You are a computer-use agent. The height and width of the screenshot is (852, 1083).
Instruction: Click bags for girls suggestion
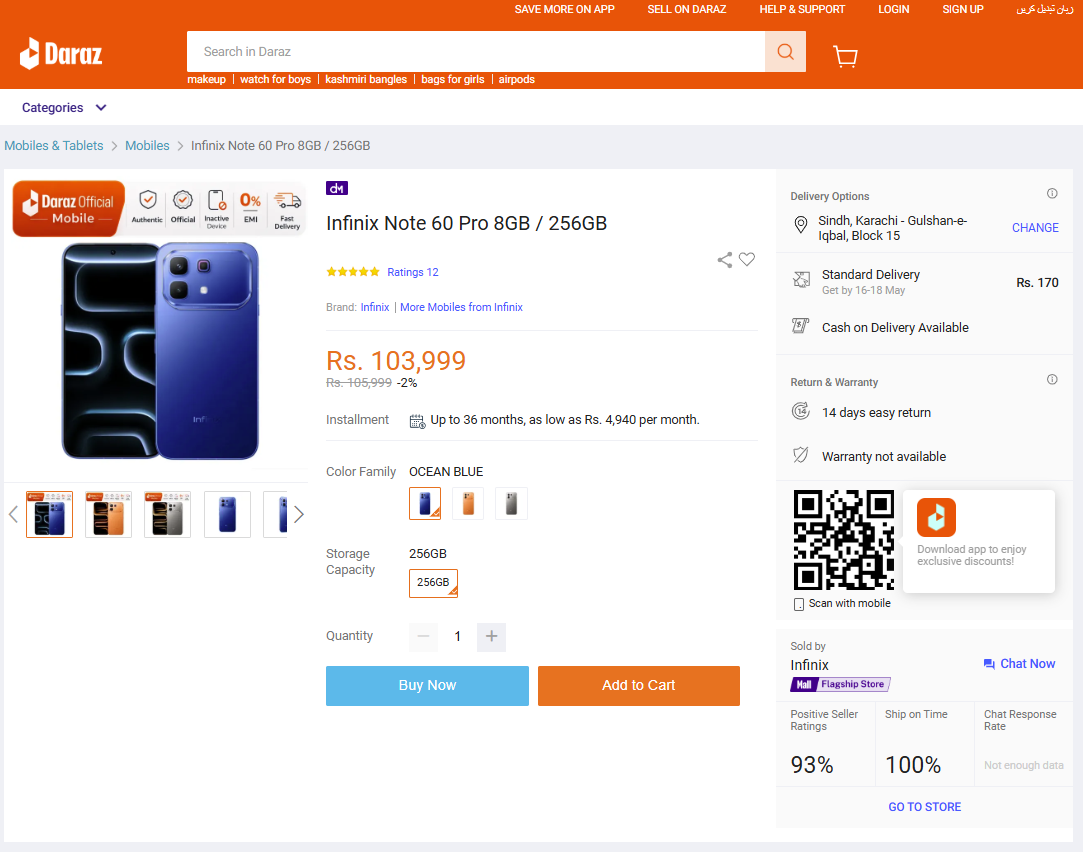click(x=453, y=79)
